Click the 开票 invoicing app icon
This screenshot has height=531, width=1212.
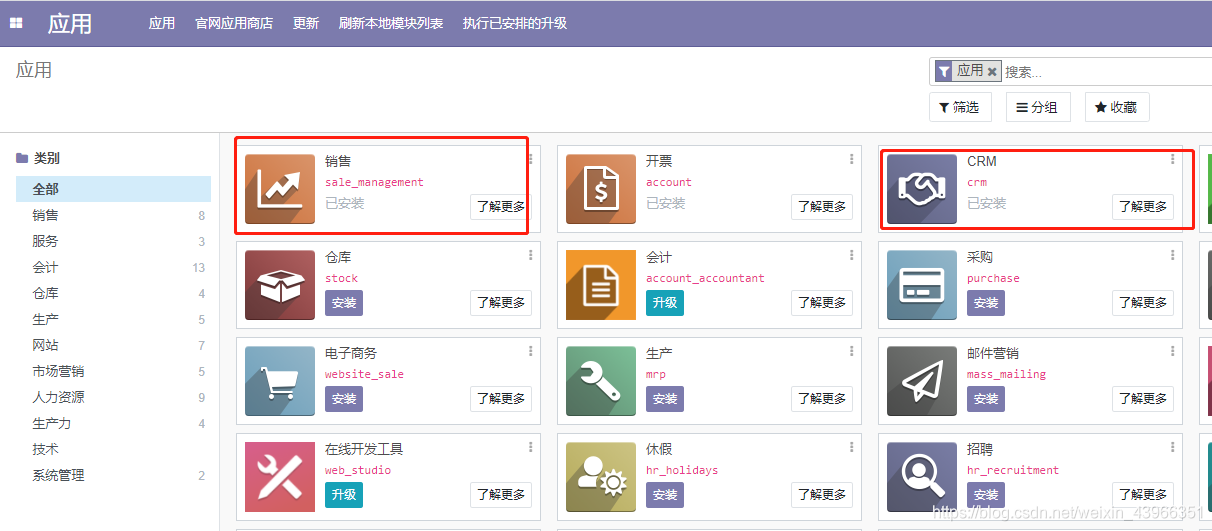point(601,188)
